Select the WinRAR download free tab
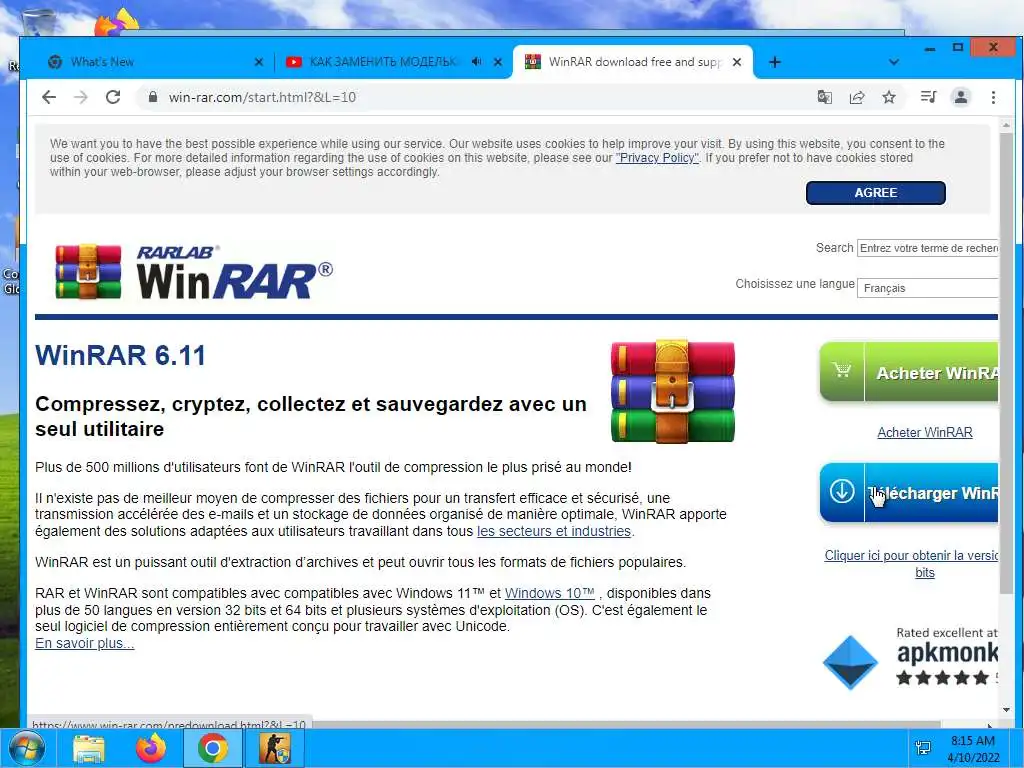The image size is (1024, 768). coord(633,62)
